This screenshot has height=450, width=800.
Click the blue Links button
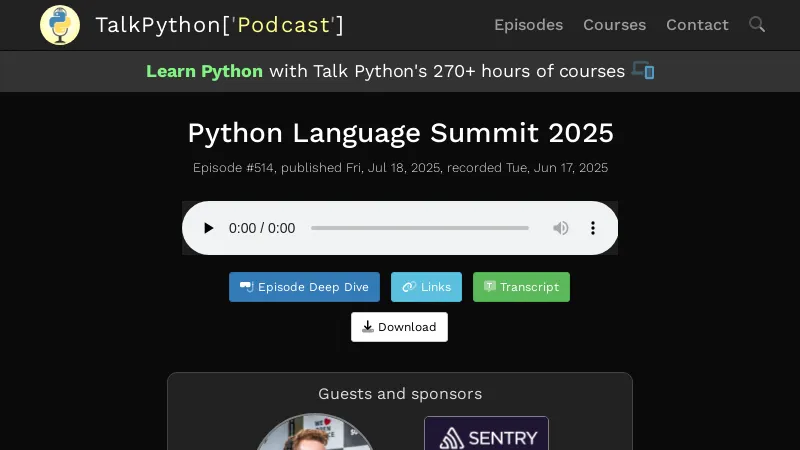(426, 287)
